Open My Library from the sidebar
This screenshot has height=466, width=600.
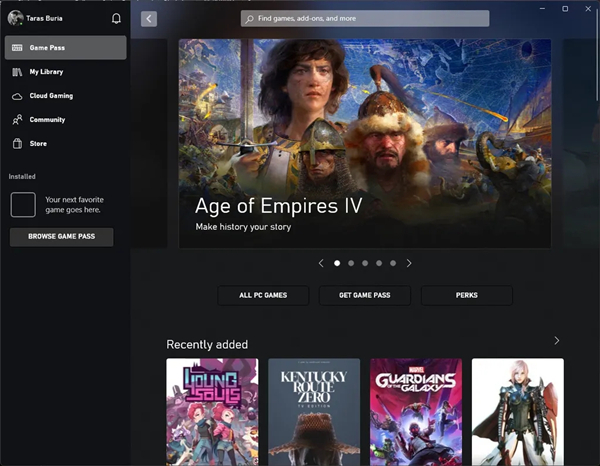click(65, 72)
